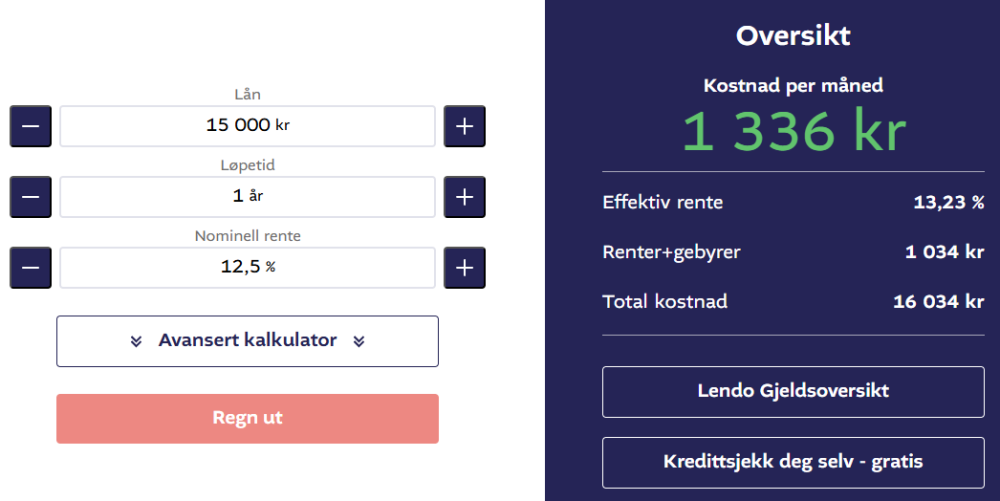Viewport: 1000px width, 501px height.
Task: Increase the Lån amount with plus button
Action: pos(464,126)
